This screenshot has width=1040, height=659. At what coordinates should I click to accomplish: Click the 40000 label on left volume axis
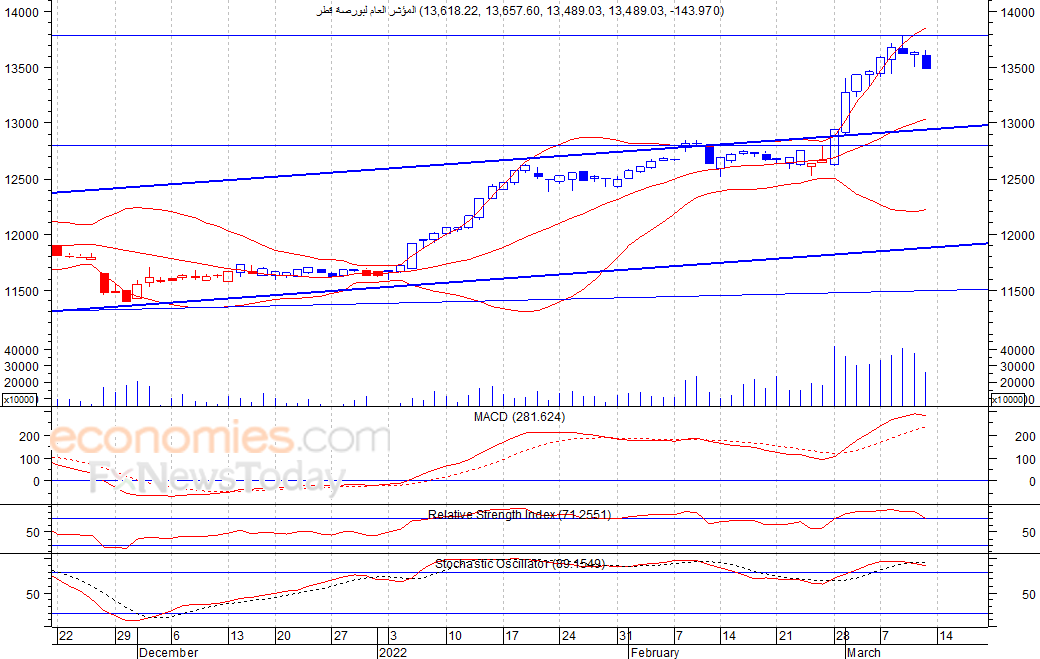[19, 351]
